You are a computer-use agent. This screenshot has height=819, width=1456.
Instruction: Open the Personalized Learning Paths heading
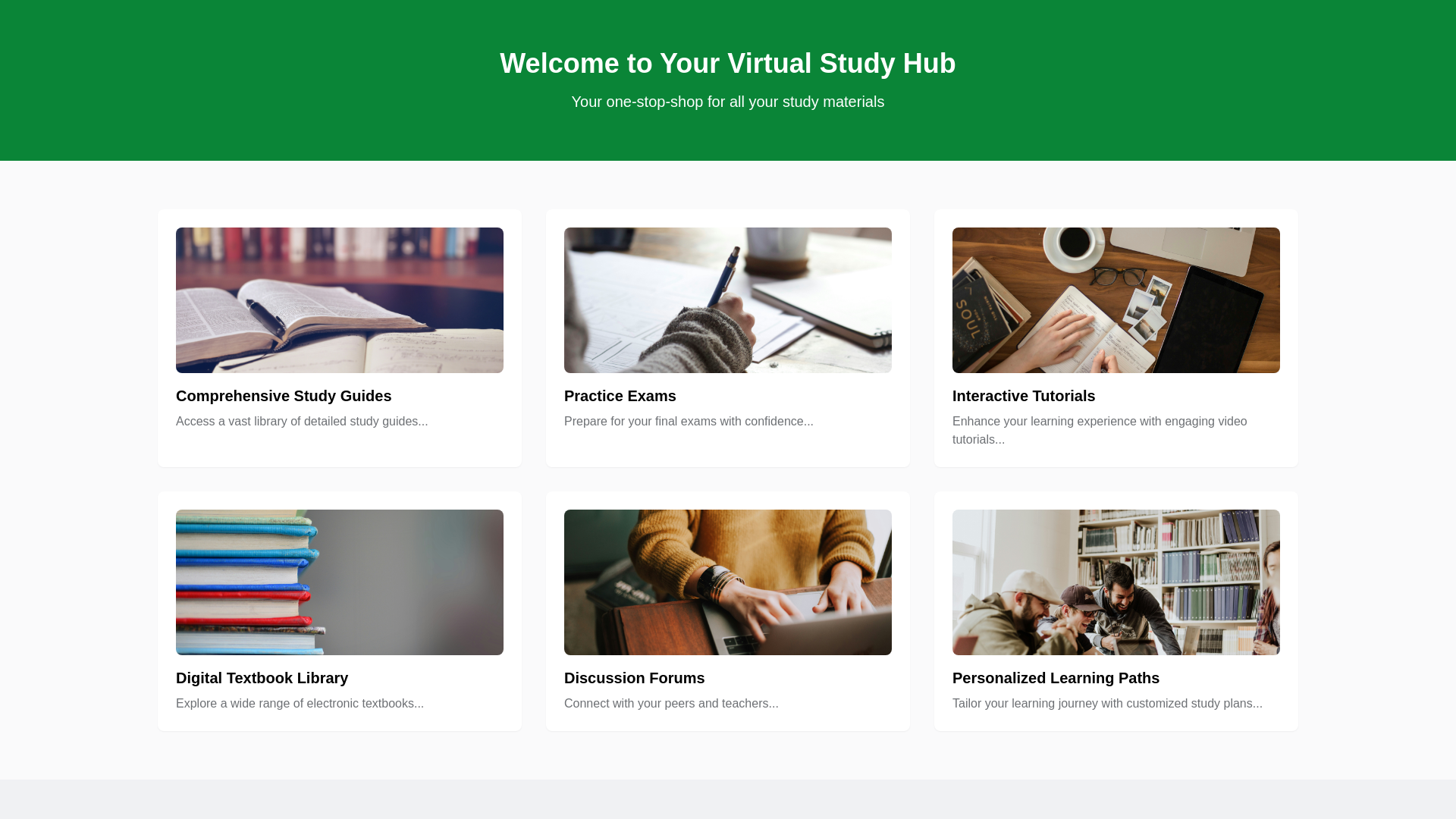[x=1056, y=678]
